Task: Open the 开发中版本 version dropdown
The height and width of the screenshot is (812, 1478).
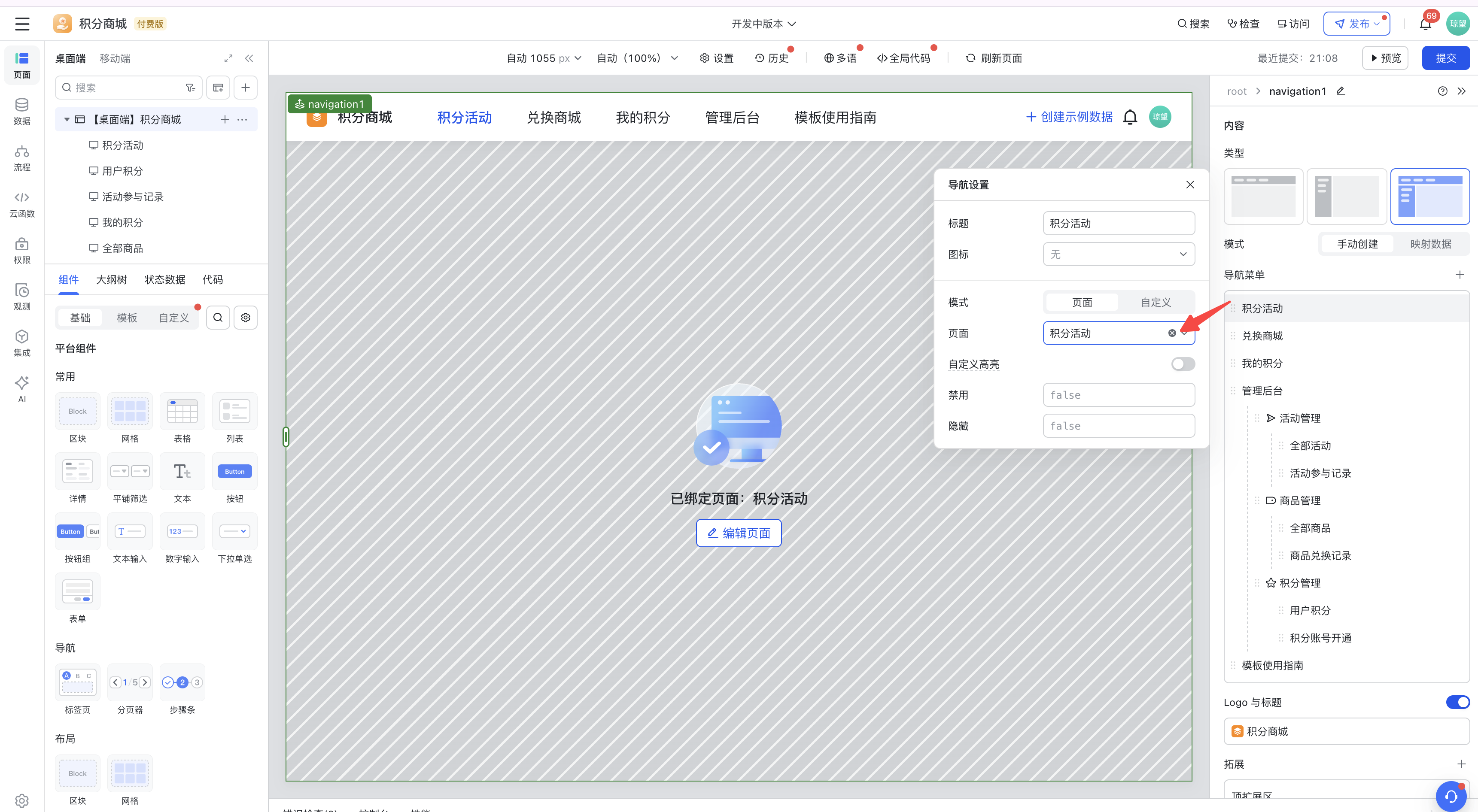Action: coord(763,24)
